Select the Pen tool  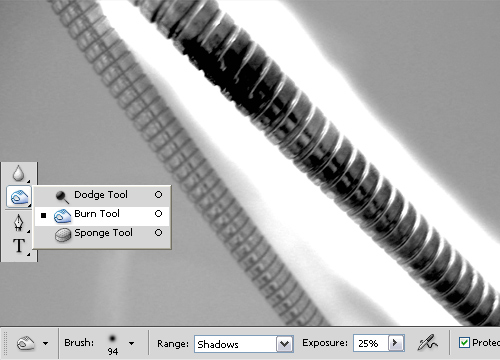[19, 222]
